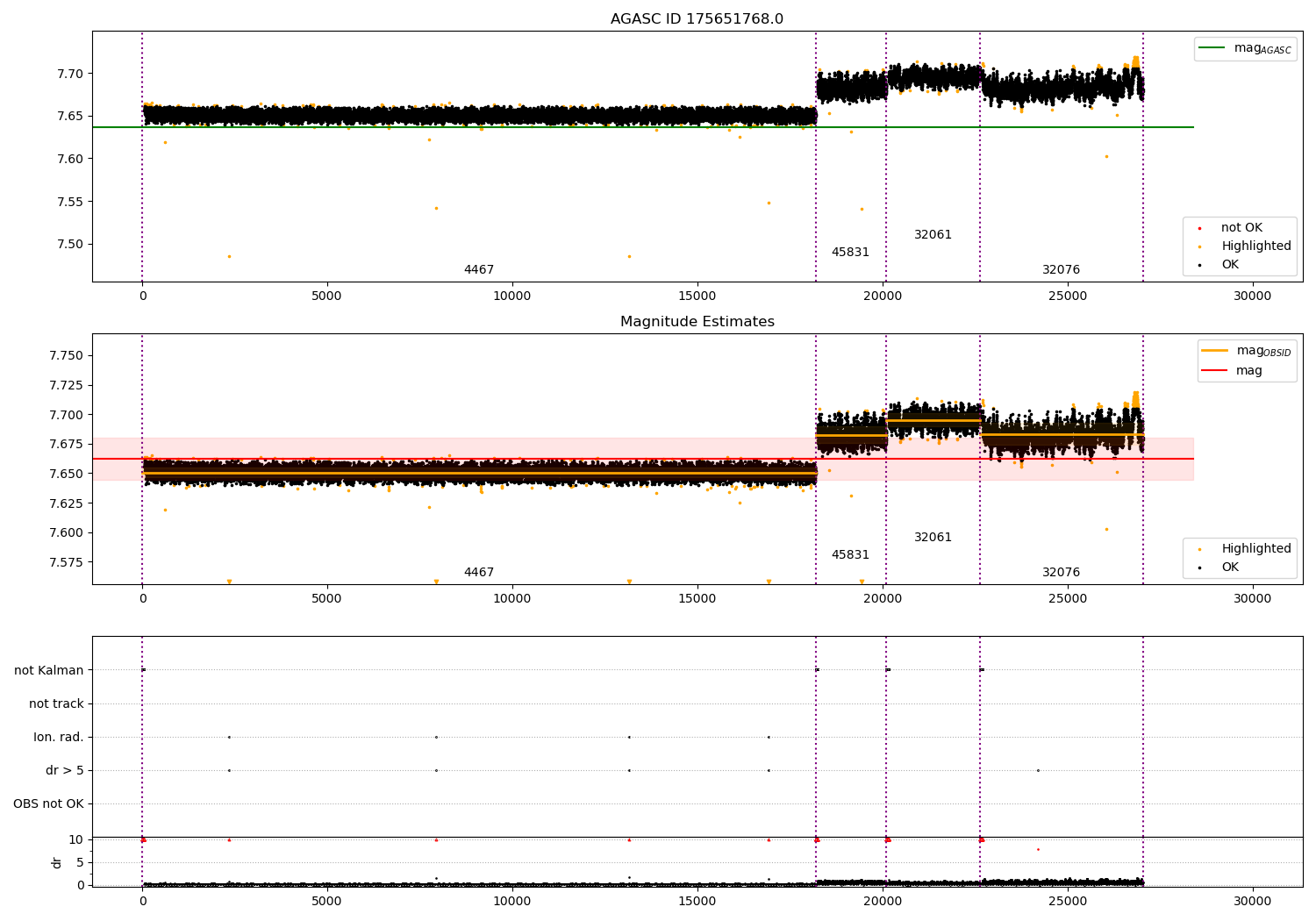1316x921 pixels.
Task: Click obsid label 32061 in Magnitude Estimates plot
Action: [x=933, y=538]
